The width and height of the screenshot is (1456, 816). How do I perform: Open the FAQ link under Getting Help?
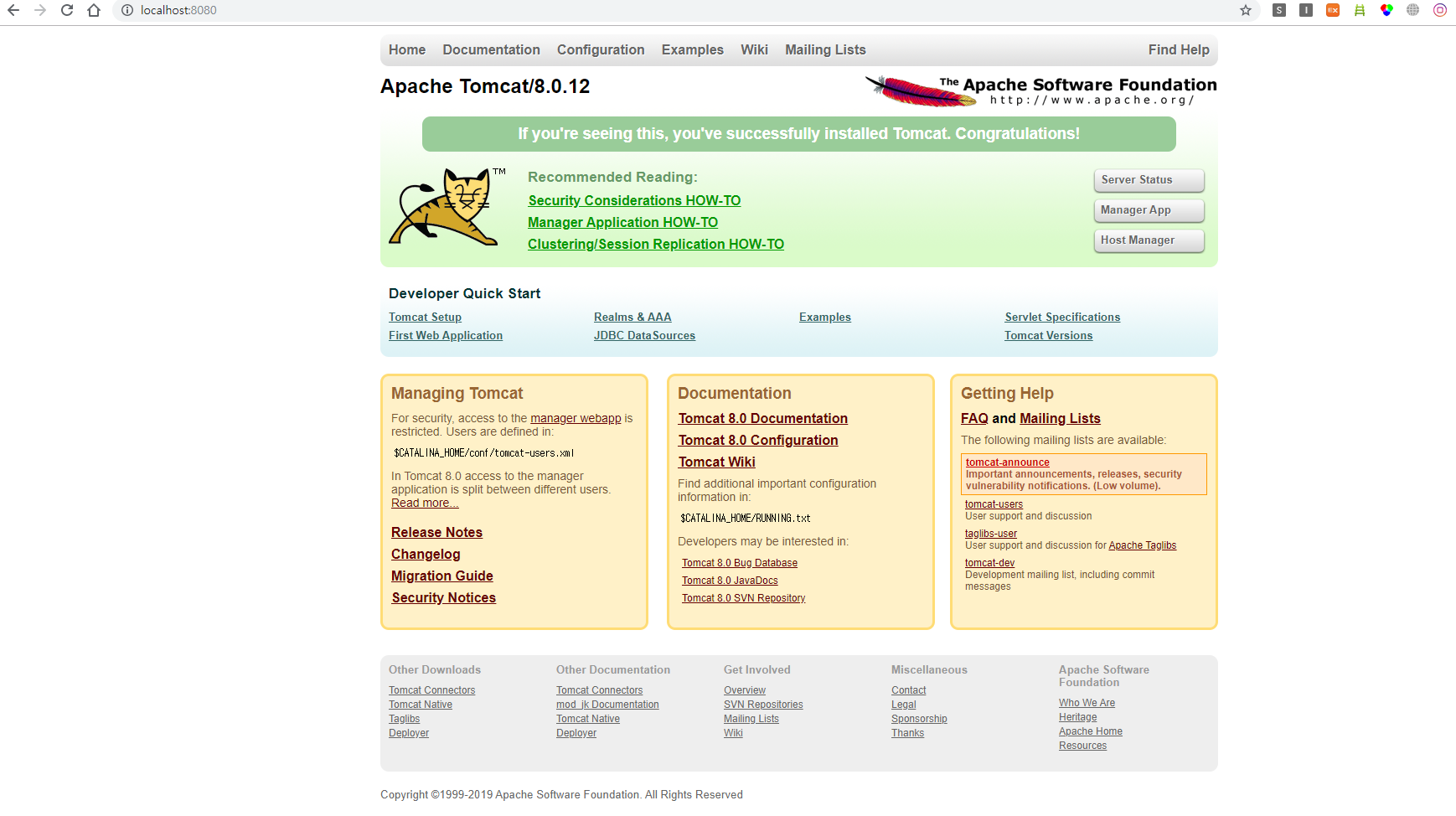(974, 419)
